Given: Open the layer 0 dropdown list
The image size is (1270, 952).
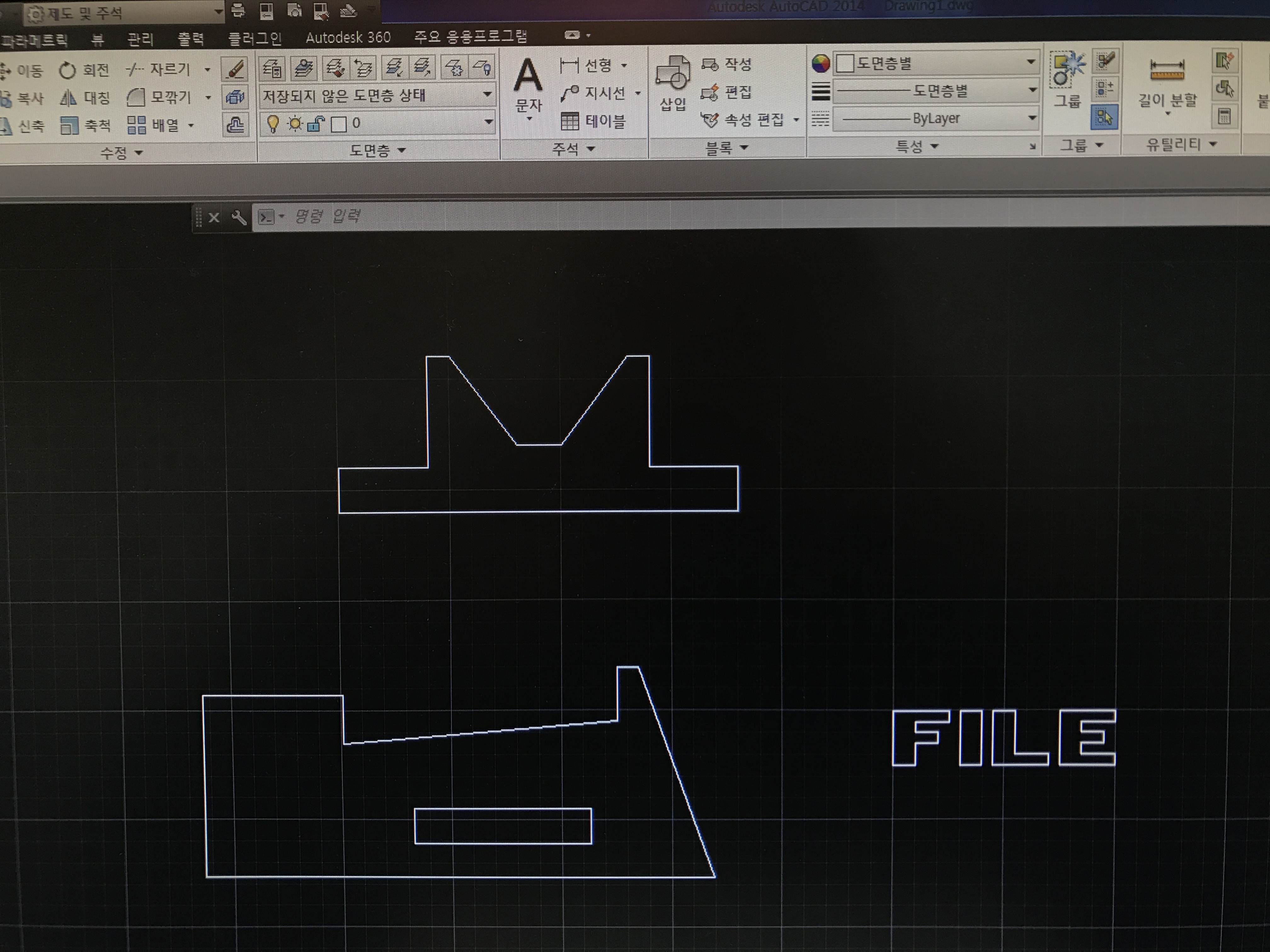Looking at the screenshot, I should 377,123.
